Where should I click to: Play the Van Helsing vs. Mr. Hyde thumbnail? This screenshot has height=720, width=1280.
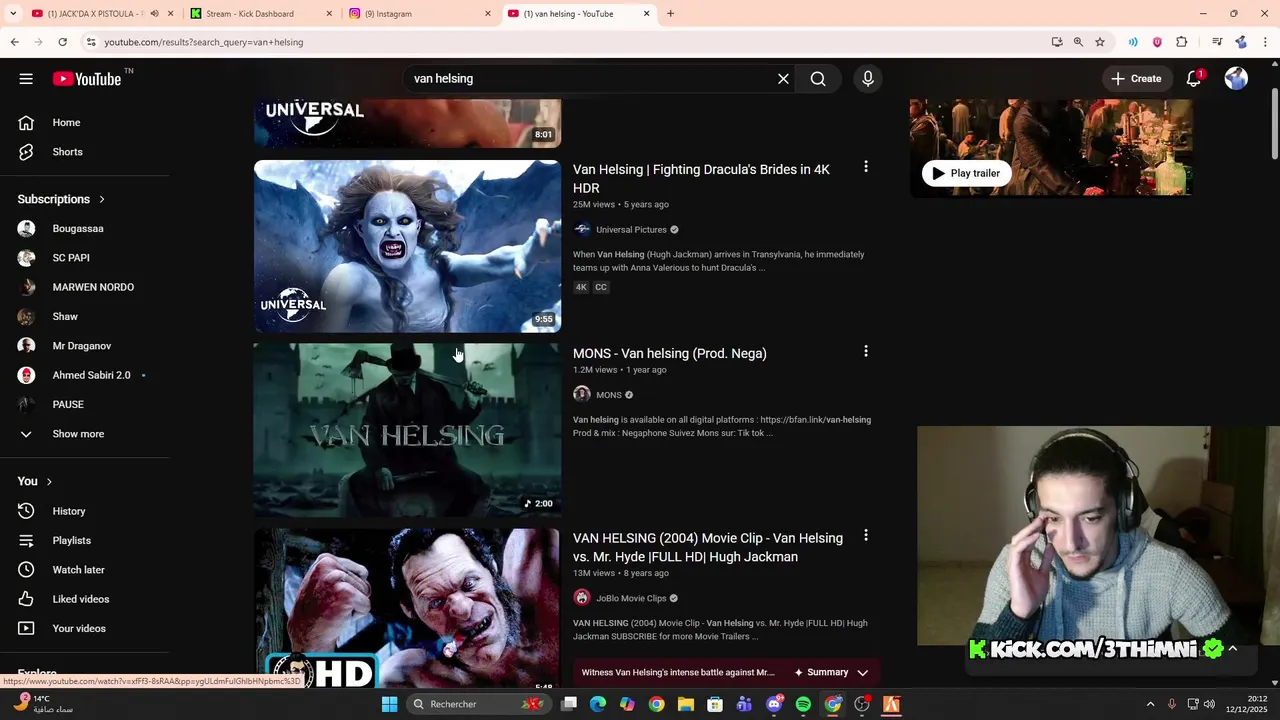point(407,609)
